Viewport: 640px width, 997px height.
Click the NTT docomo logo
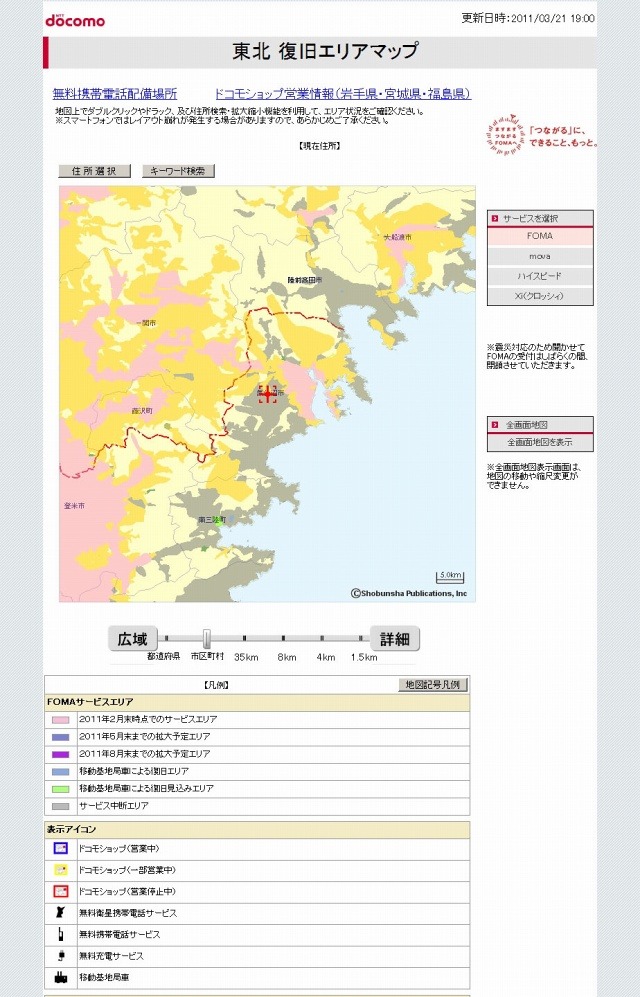point(74,18)
